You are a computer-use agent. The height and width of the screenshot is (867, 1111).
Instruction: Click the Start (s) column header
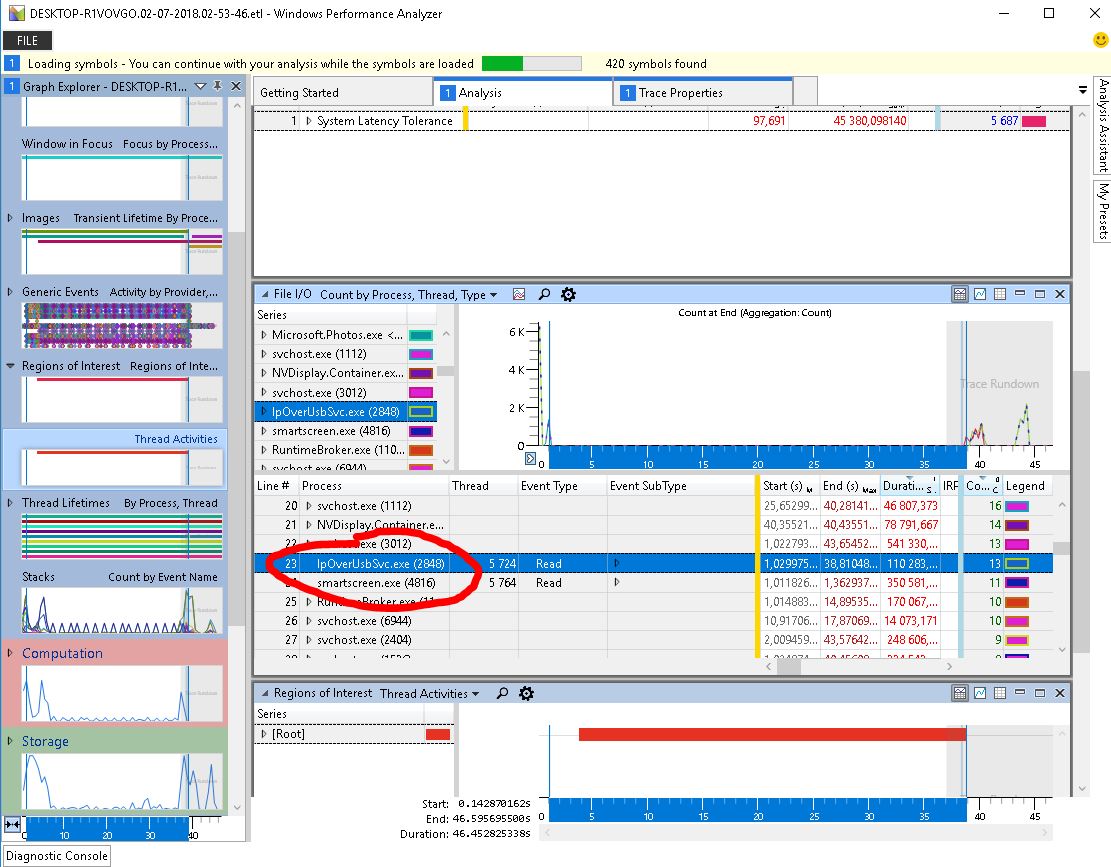pyautogui.click(x=788, y=486)
